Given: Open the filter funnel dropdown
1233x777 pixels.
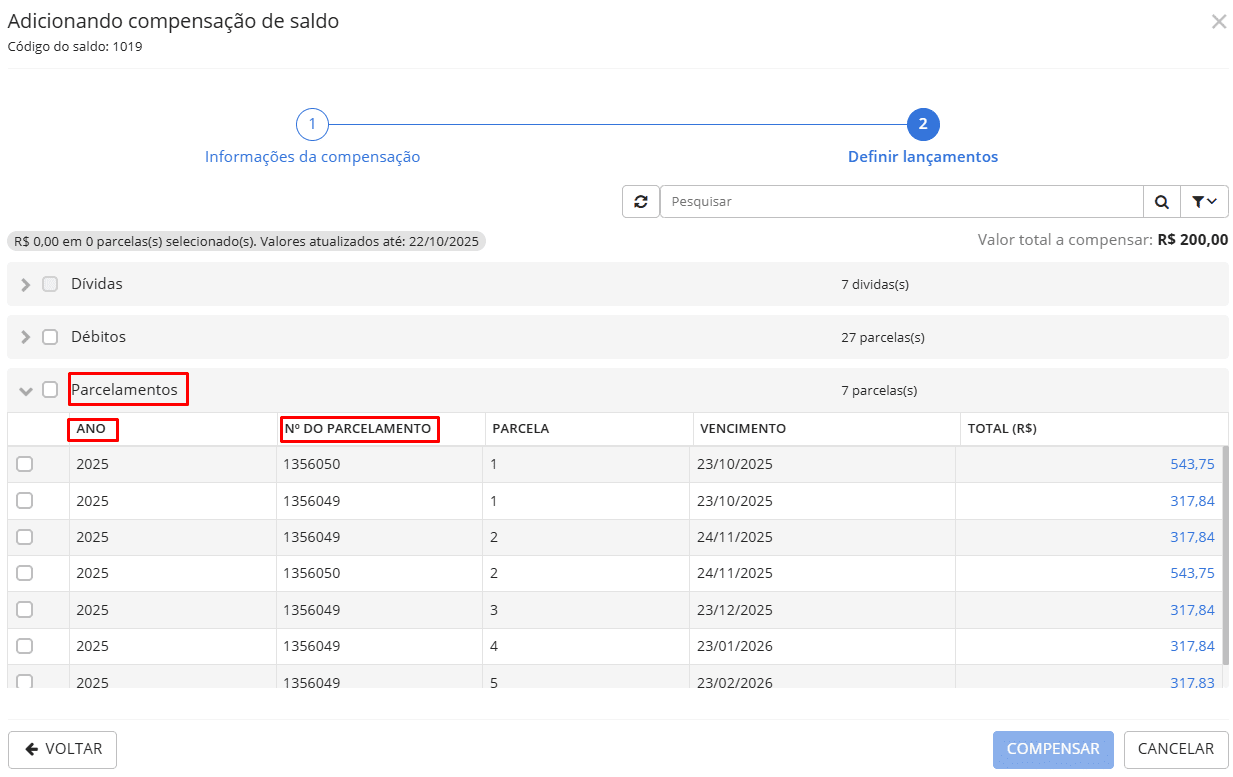Looking at the screenshot, I should point(1204,201).
